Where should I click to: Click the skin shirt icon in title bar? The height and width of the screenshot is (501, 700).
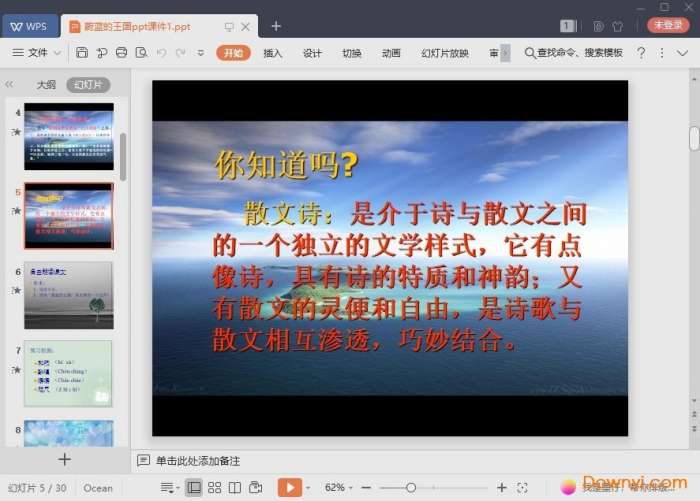618,26
